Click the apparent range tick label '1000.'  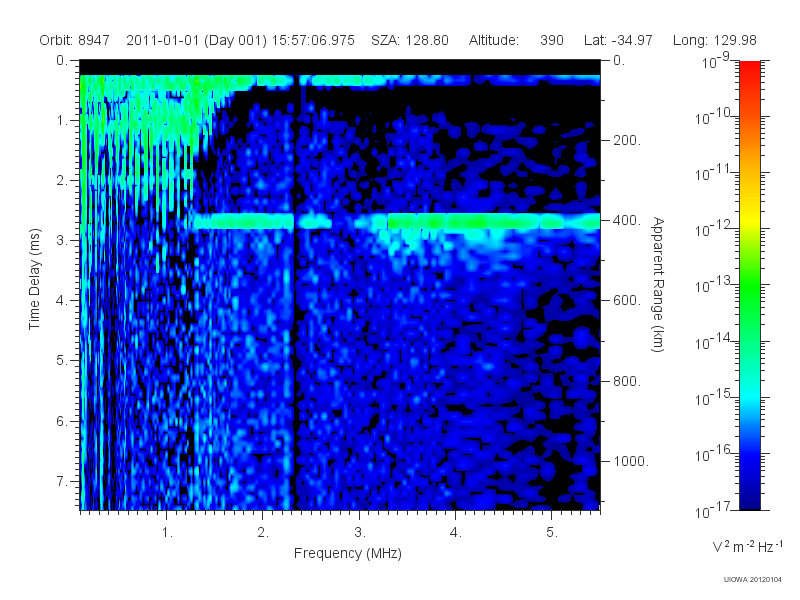point(631,461)
